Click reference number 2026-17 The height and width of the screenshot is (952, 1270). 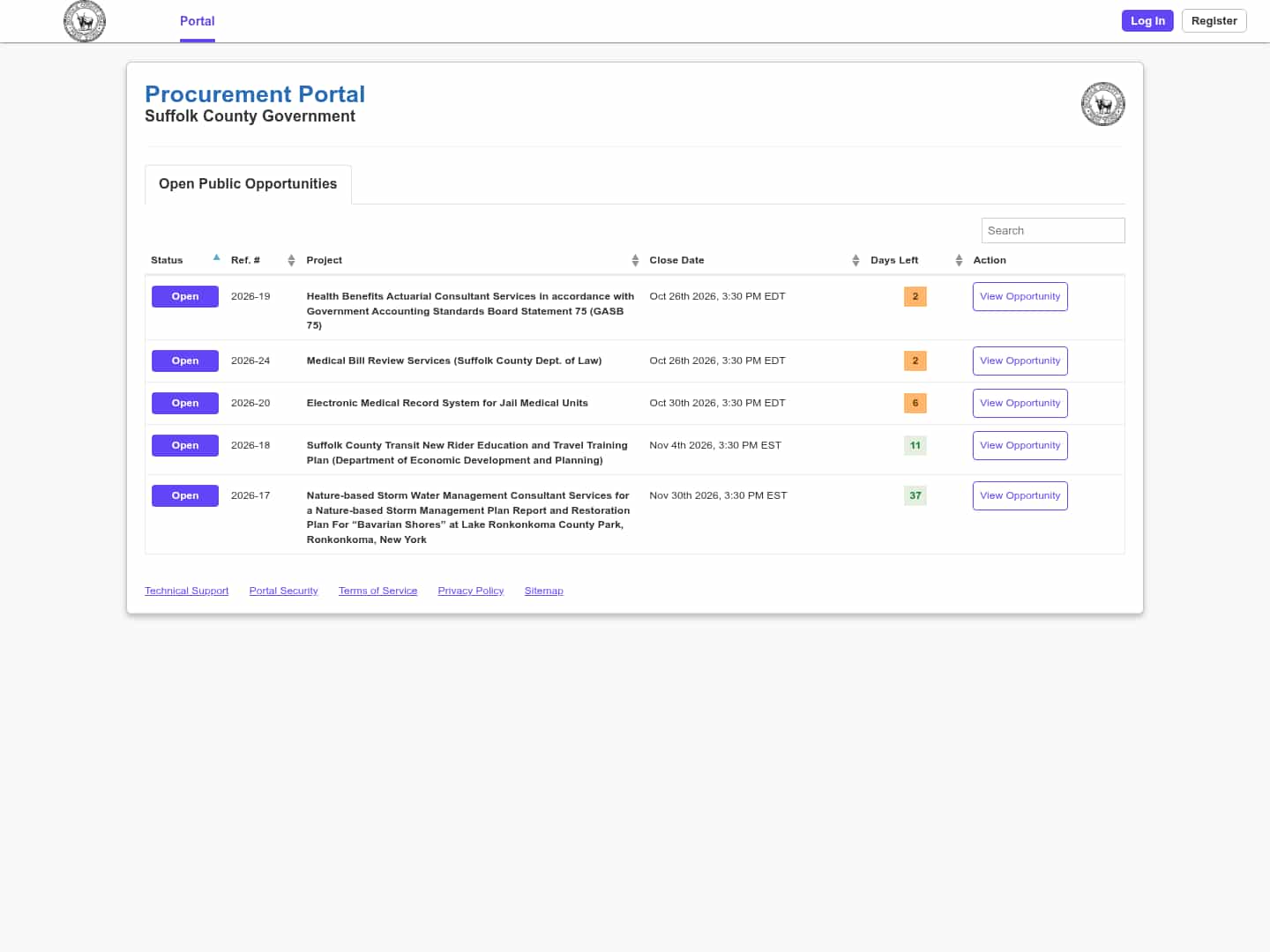click(x=250, y=495)
